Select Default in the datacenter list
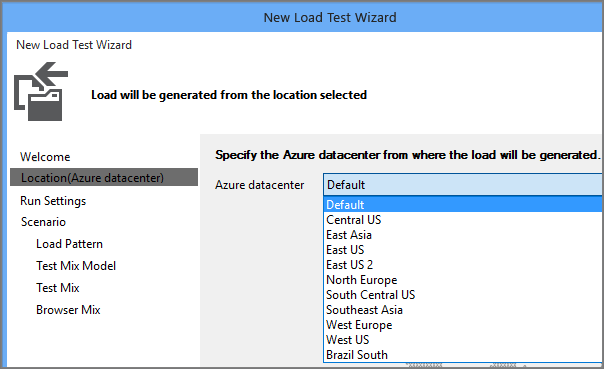This screenshot has height=369, width=604. [x=463, y=205]
